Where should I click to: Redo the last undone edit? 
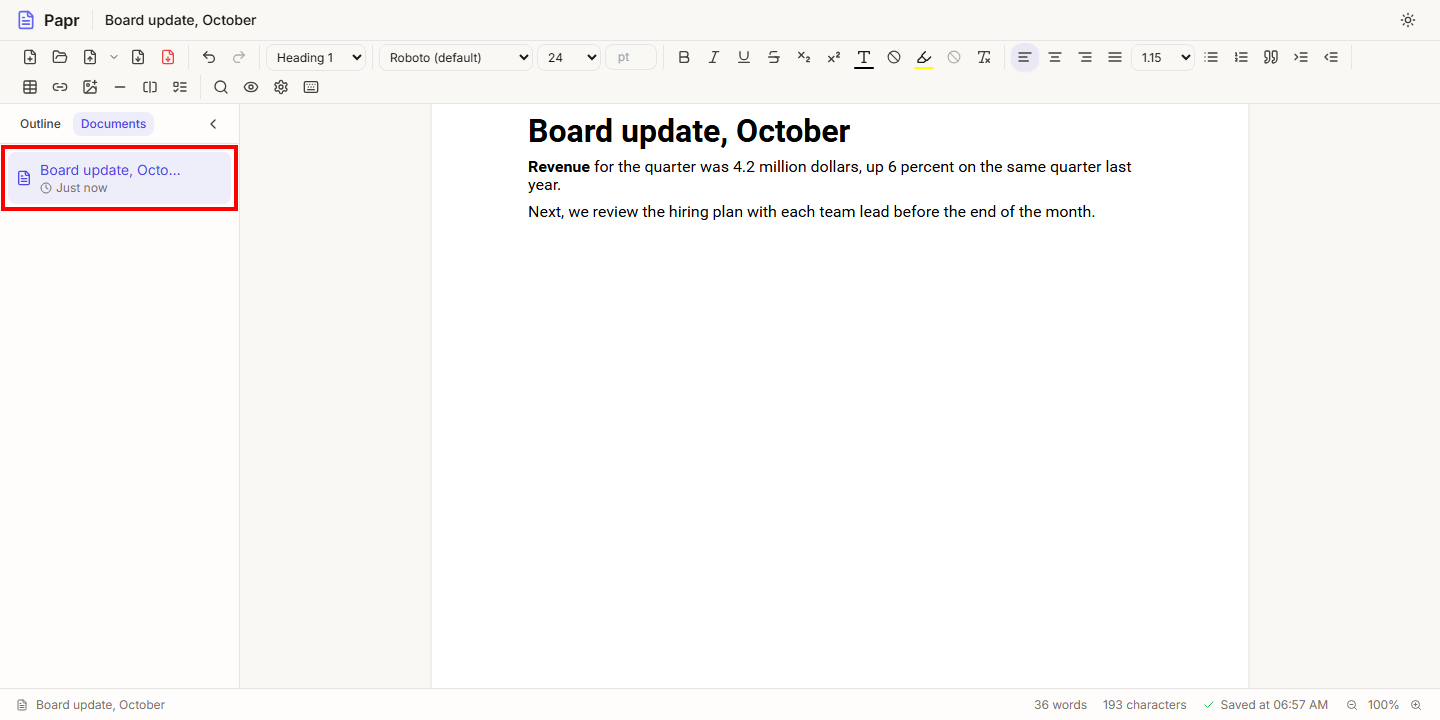pos(239,57)
